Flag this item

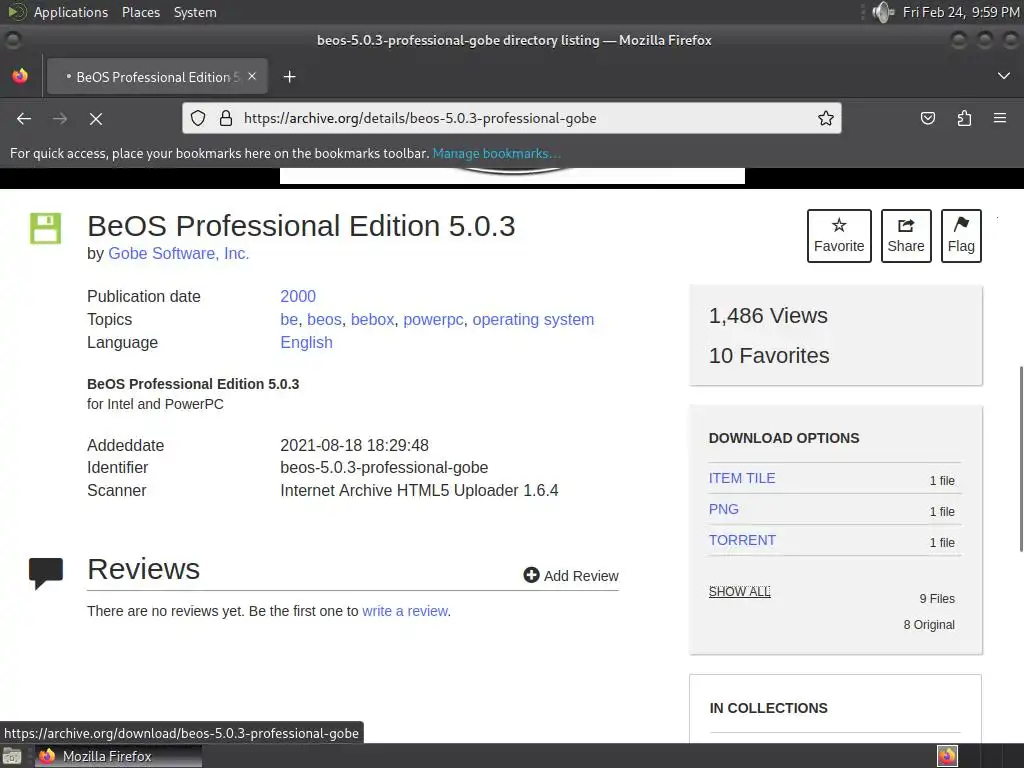tap(961, 236)
